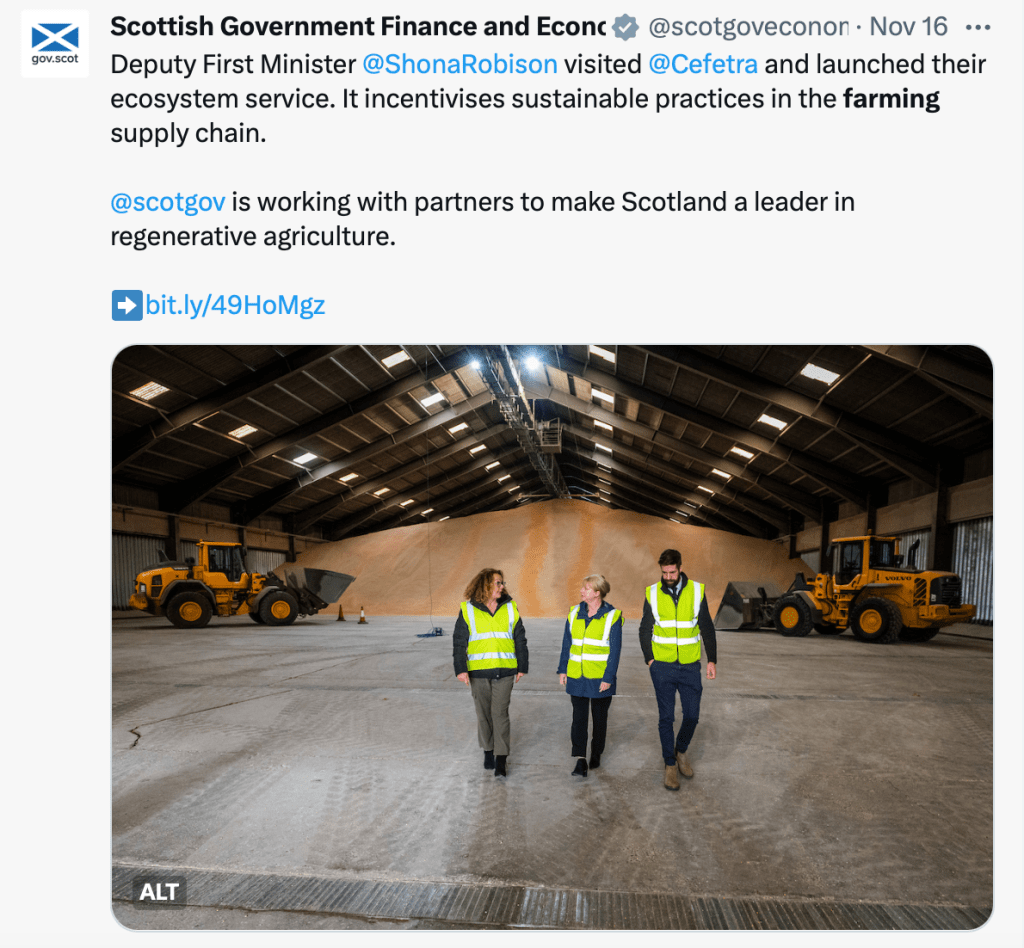
Task: Open the @Cefetra mention
Action: pyautogui.click(x=703, y=64)
